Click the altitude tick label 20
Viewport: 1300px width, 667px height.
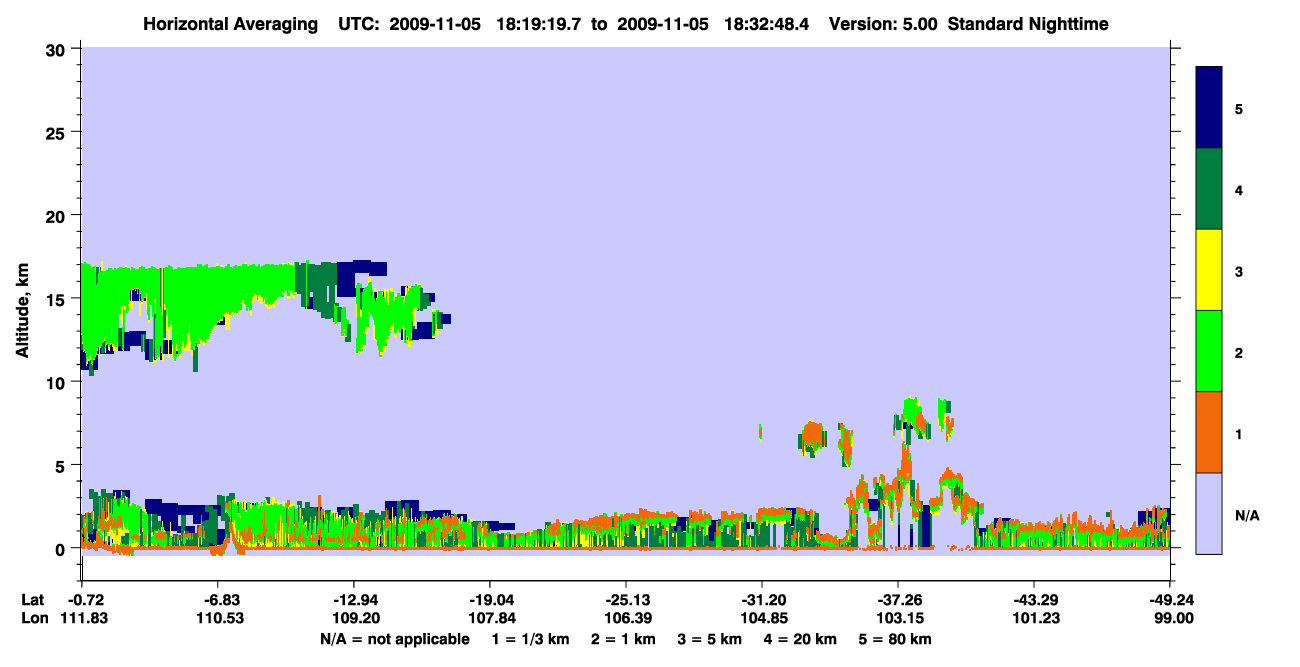coord(58,215)
